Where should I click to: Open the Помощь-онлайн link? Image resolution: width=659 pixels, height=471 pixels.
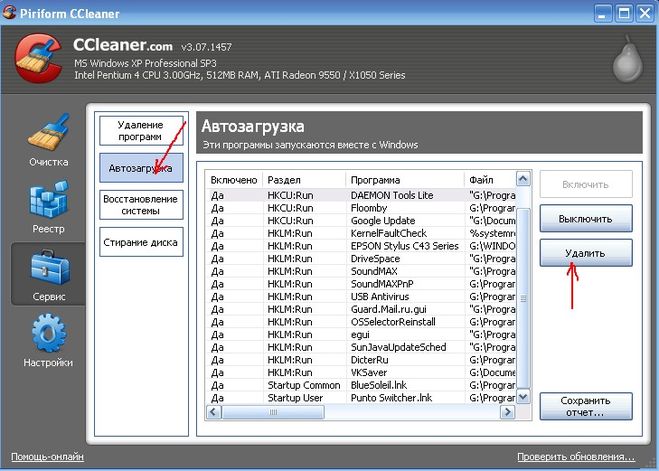point(47,457)
